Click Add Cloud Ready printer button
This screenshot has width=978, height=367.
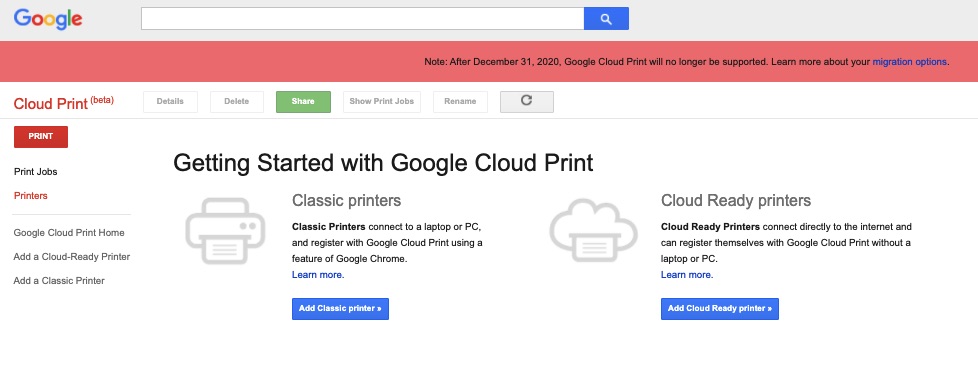pyautogui.click(x=720, y=308)
